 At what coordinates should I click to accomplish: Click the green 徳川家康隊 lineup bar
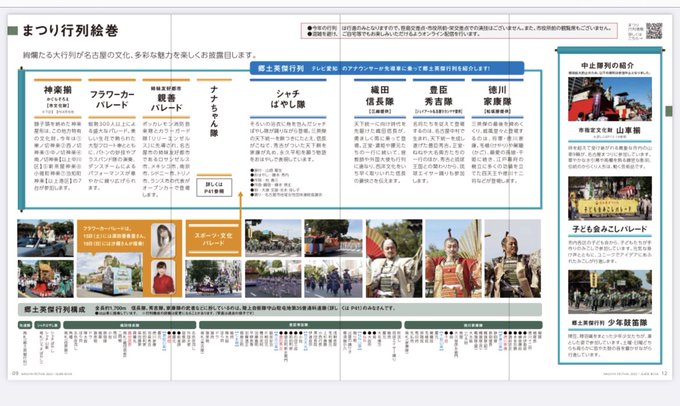point(473,325)
